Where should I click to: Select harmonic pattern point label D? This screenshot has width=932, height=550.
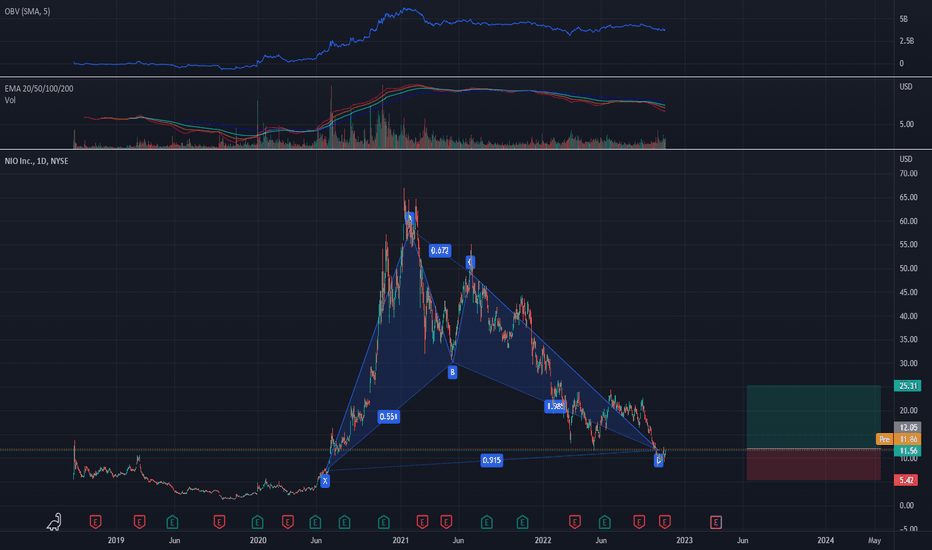pyautogui.click(x=659, y=460)
